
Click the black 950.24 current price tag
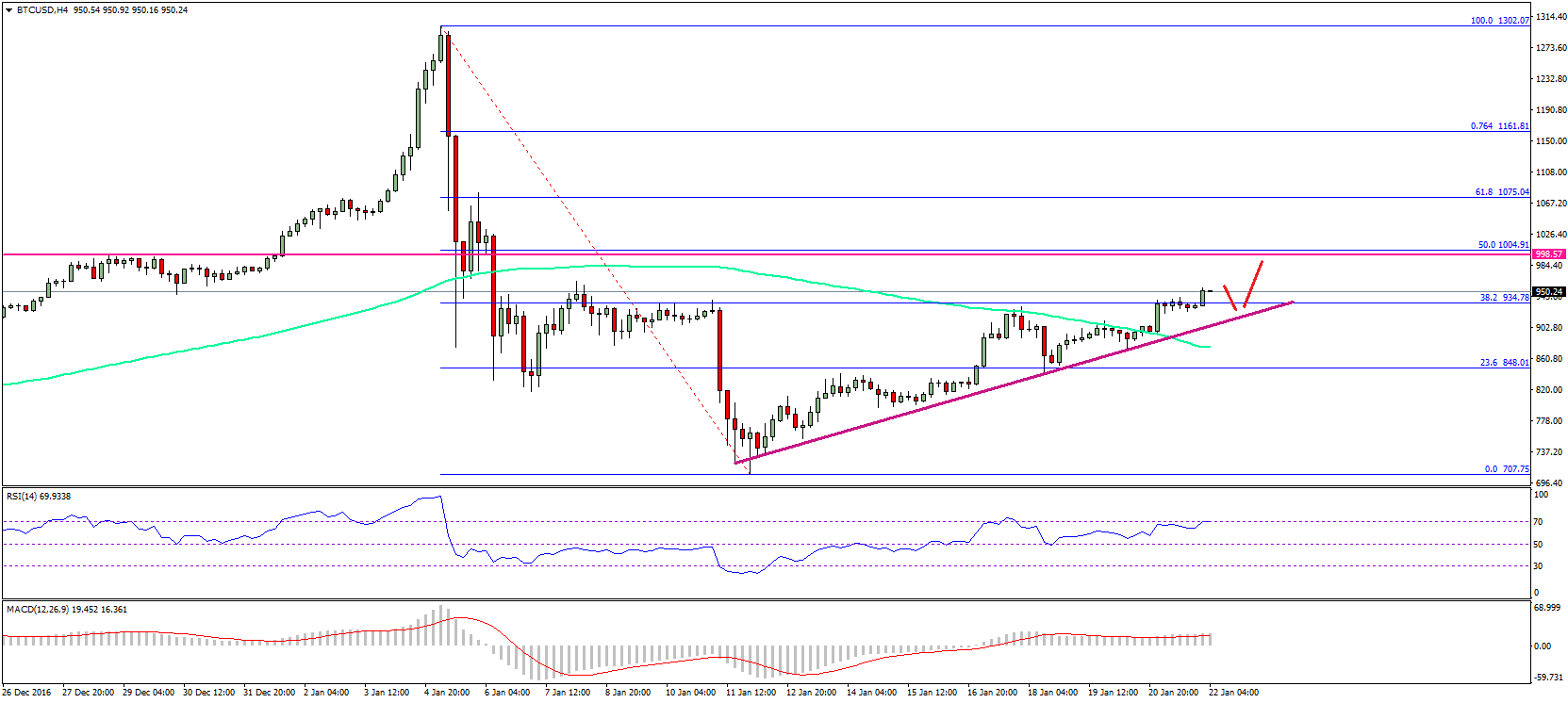click(1549, 292)
